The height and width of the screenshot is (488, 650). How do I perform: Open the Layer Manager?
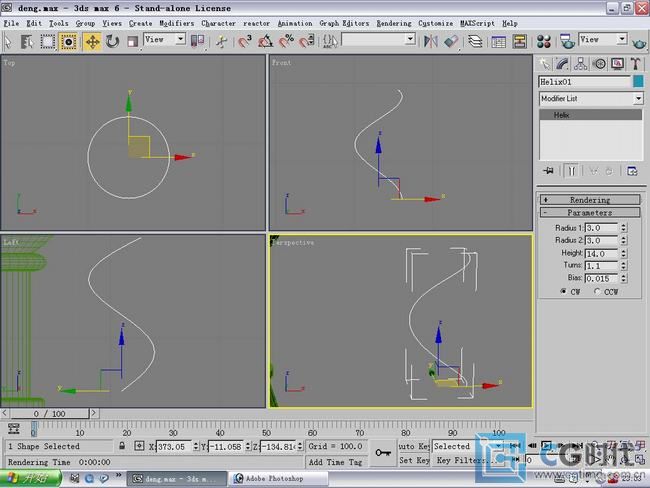[475, 41]
